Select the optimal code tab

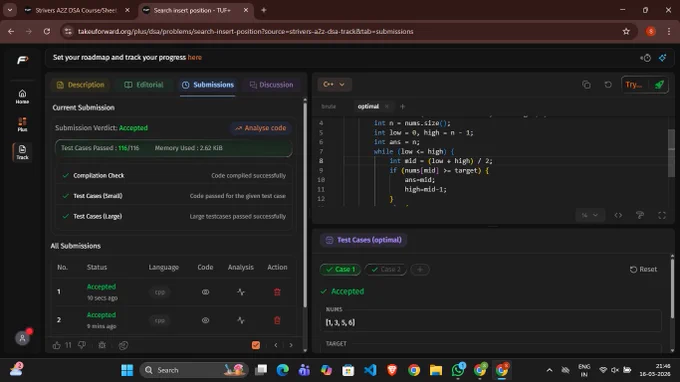(x=368, y=106)
